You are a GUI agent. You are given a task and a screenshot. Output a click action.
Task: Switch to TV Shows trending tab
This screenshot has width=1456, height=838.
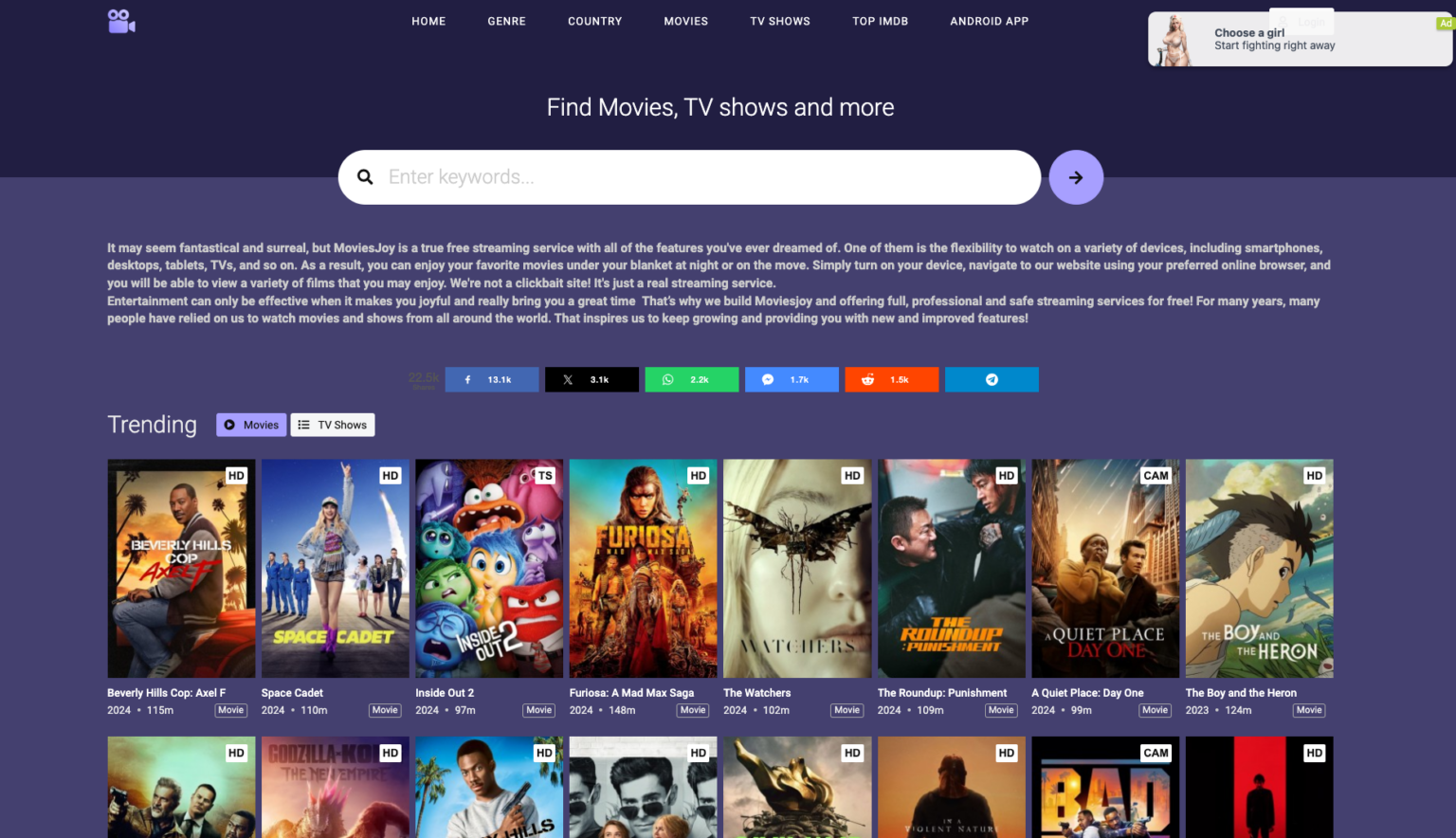click(333, 425)
